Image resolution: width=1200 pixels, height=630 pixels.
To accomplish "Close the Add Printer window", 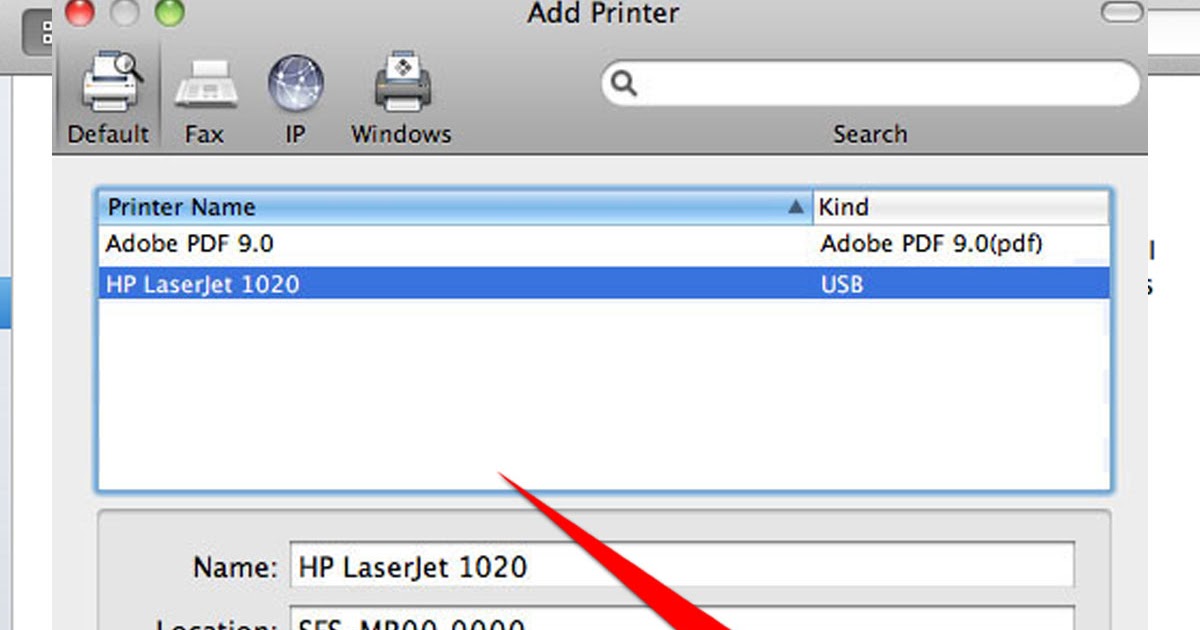I will (x=79, y=13).
